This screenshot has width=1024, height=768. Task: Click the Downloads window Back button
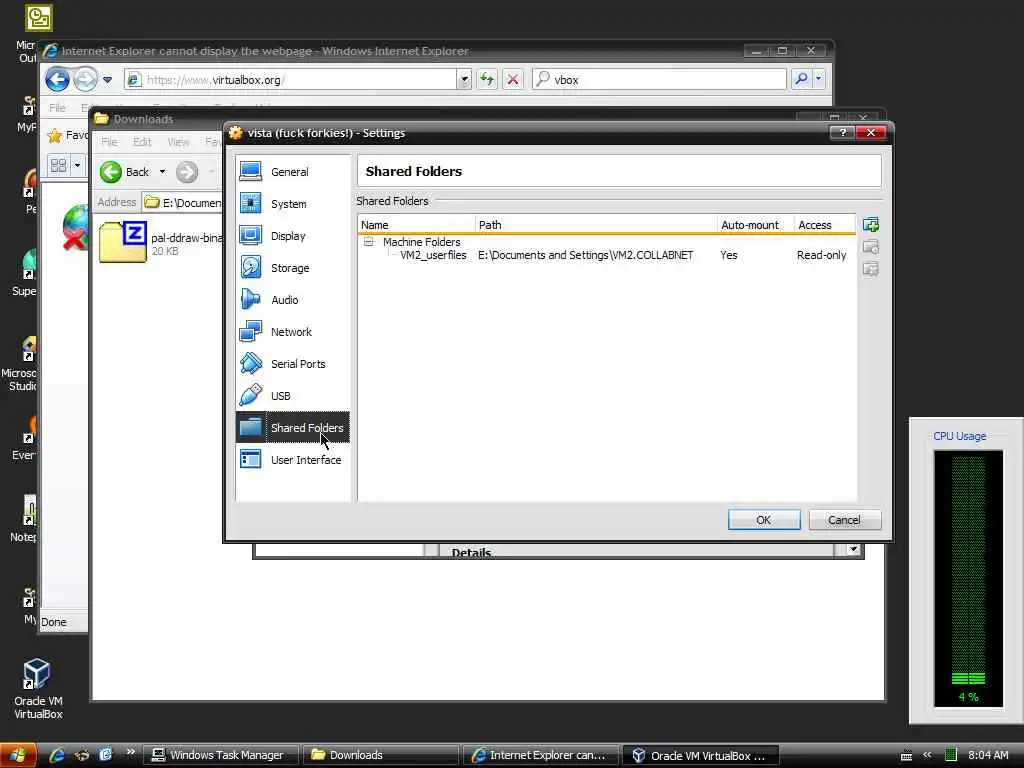click(125, 172)
